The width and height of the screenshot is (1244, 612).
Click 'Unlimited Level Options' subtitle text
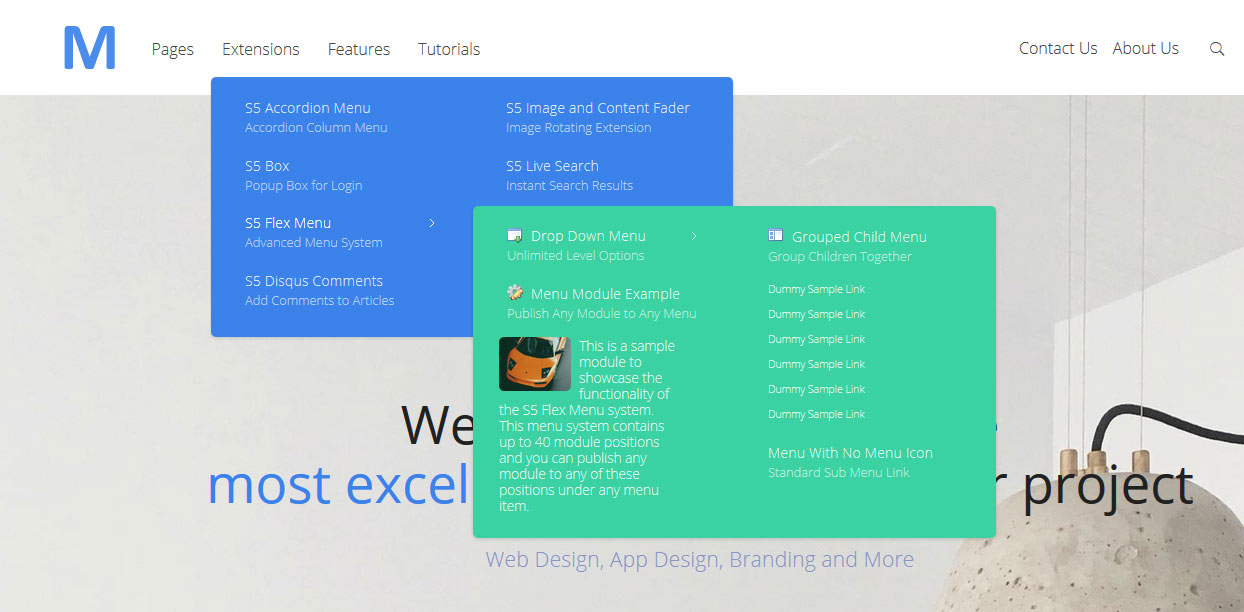pyautogui.click(x=576, y=256)
